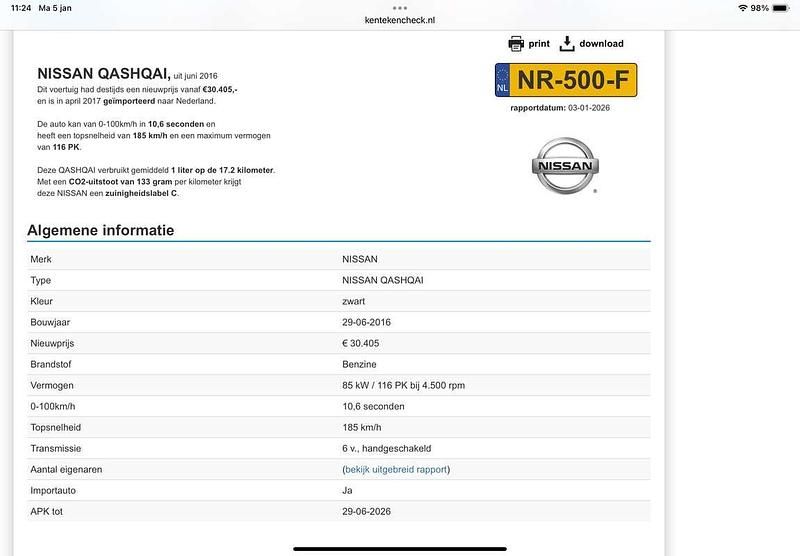This screenshot has width=800, height=556.
Task: Tap the 11:24 clock in status bar
Action: click(21, 8)
